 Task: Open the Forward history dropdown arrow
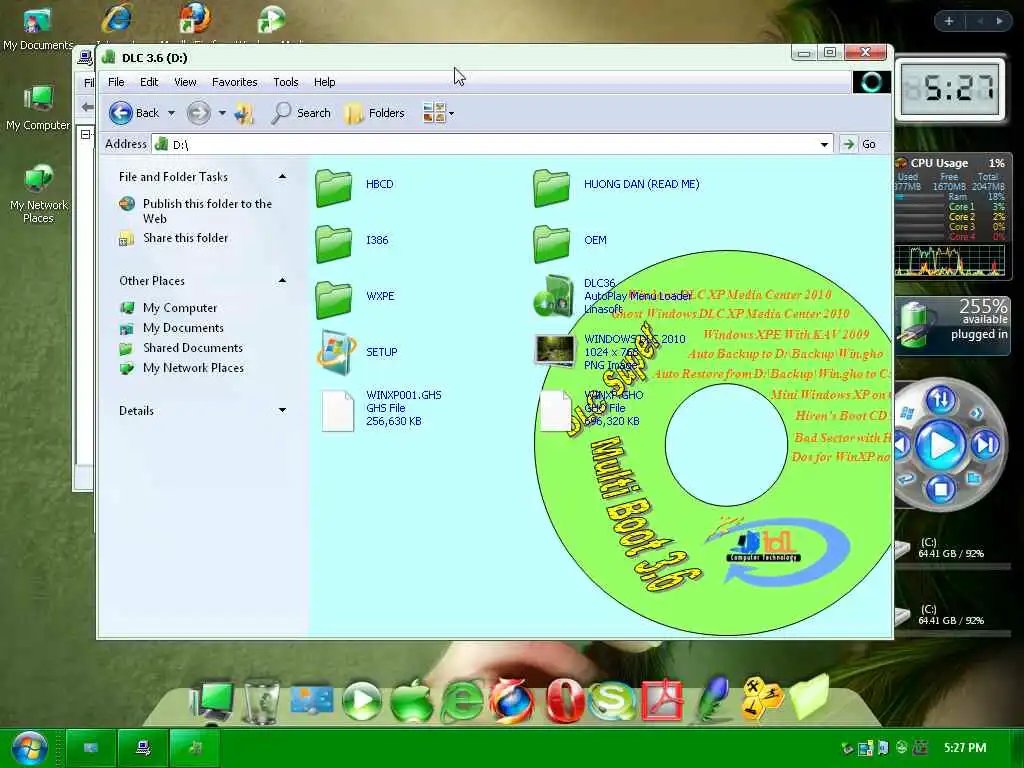(x=222, y=113)
